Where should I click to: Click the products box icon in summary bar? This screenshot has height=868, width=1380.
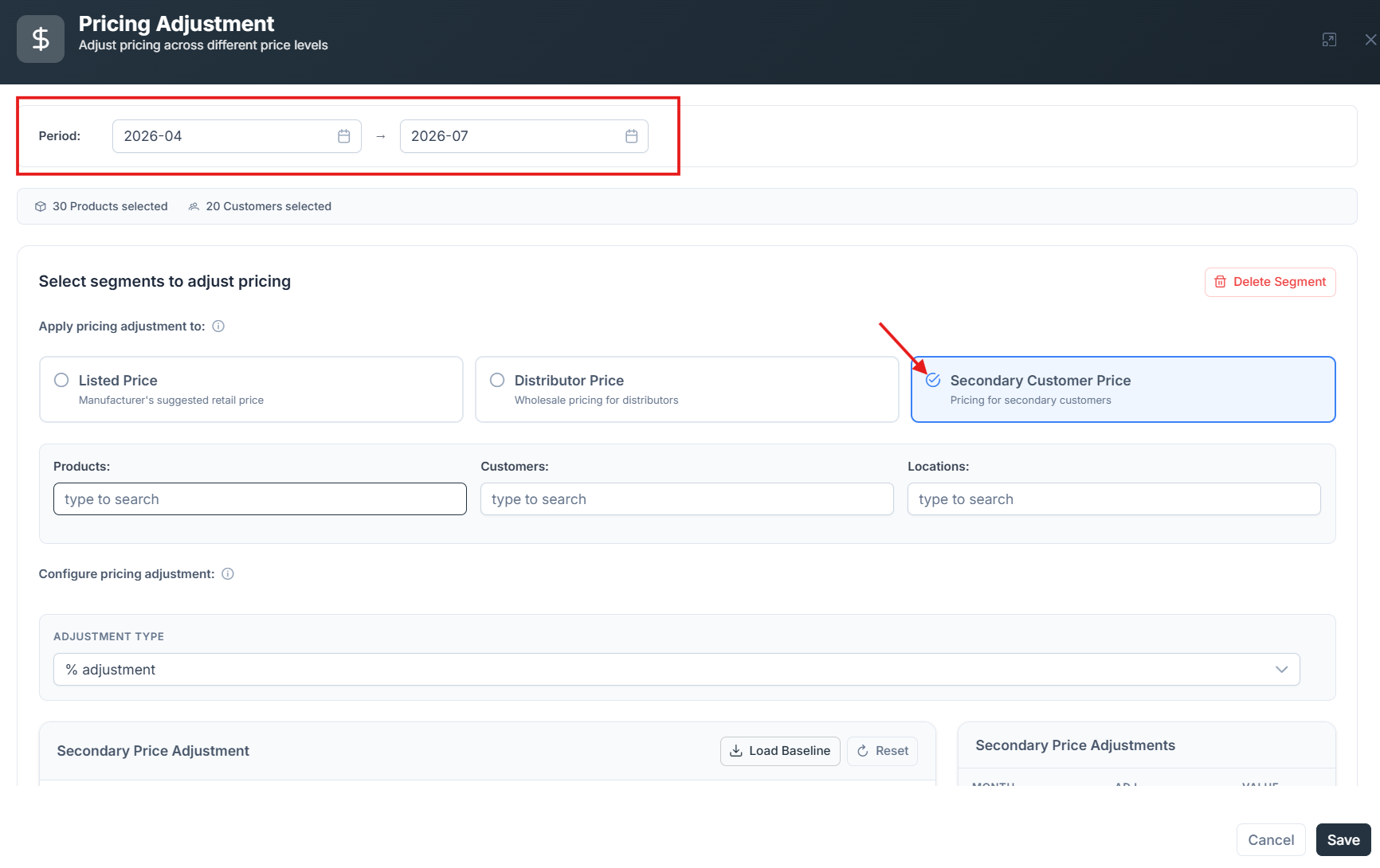pyautogui.click(x=41, y=206)
